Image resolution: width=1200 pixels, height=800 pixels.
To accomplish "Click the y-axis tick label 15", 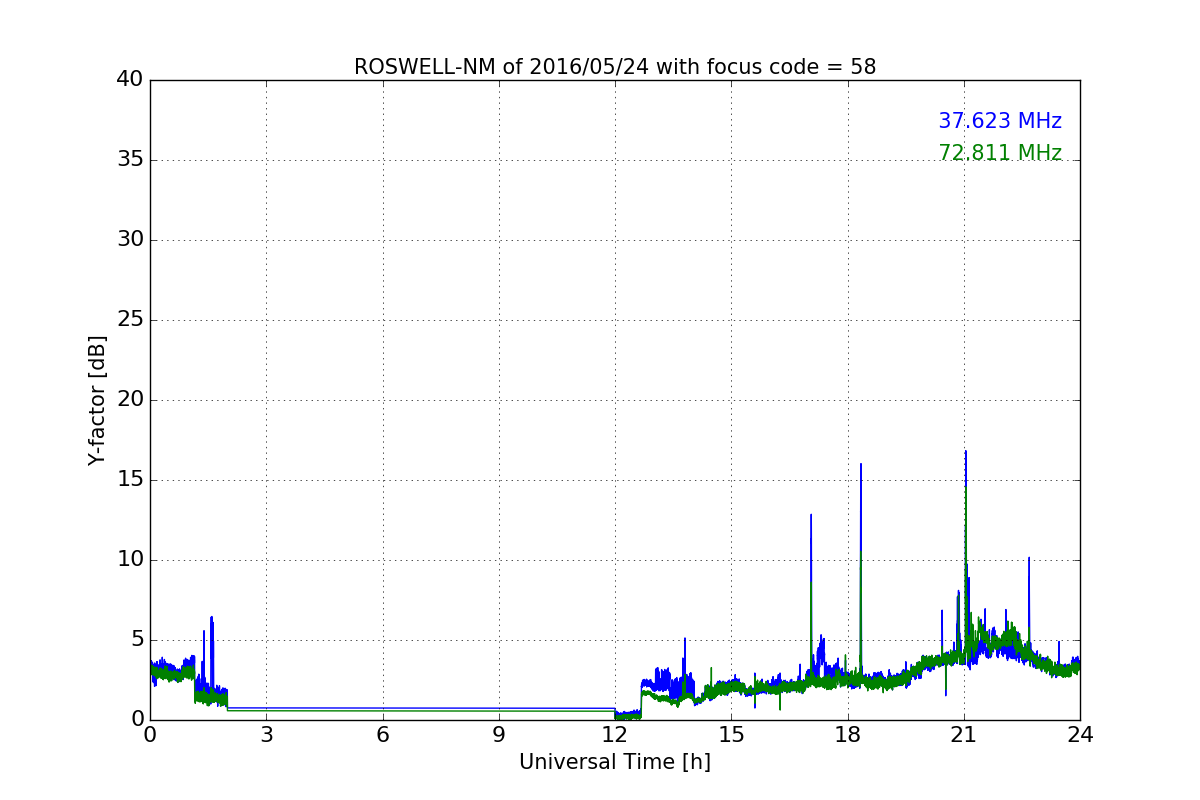I will pyautogui.click(x=130, y=480).
